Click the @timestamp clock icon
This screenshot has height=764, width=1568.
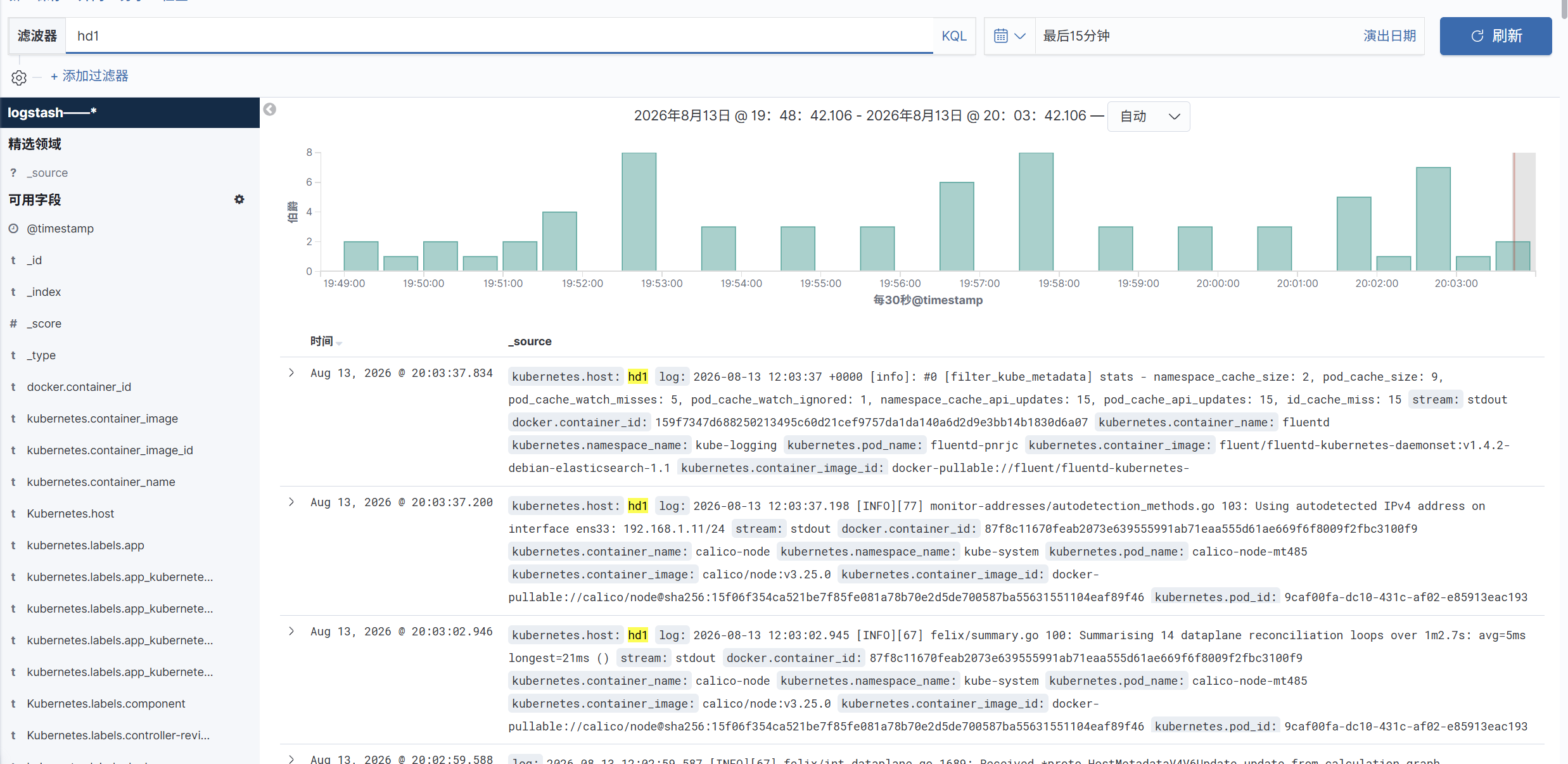pyautogui.click(x=13, y=229)
